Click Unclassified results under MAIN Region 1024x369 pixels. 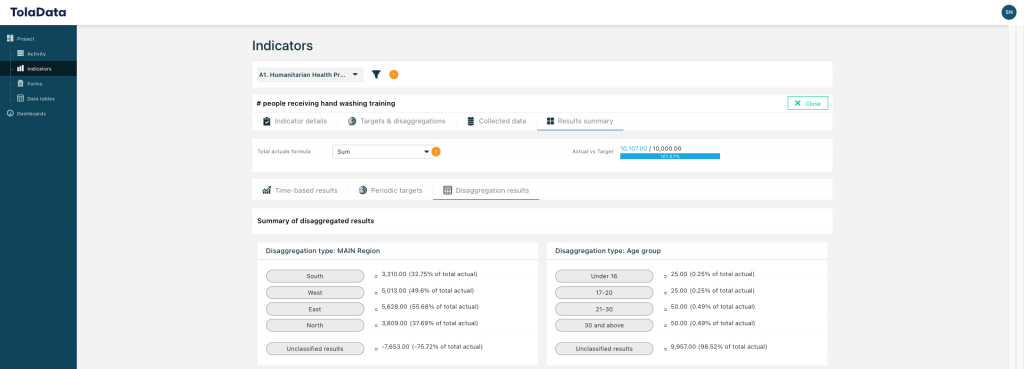click(x=315, y=349)
